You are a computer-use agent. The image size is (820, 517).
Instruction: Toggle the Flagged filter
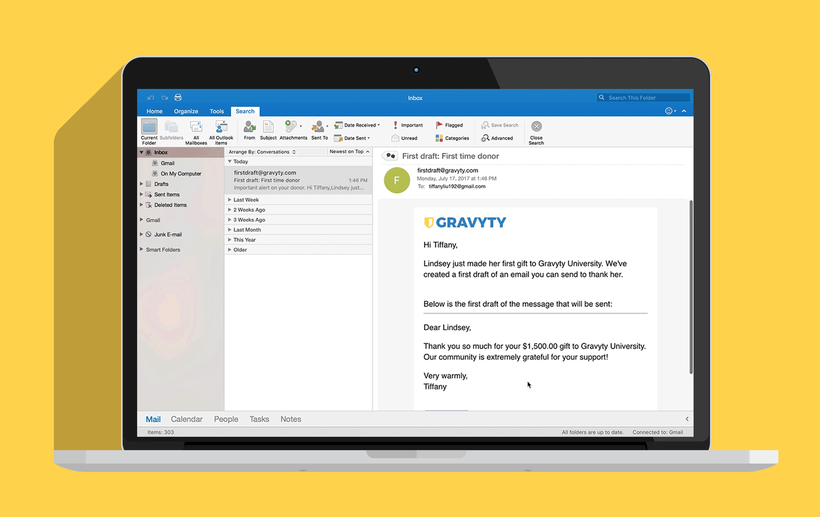pos(449,125)
